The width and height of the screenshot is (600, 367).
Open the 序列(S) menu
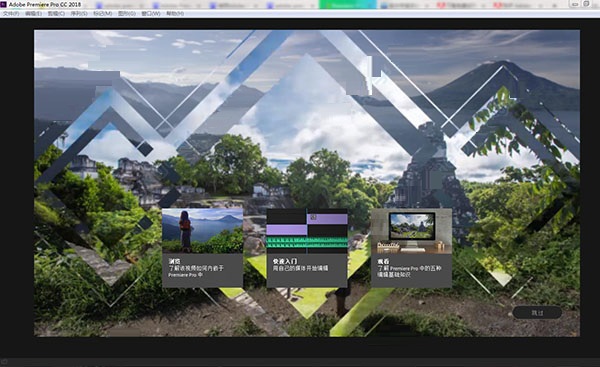pos(79,13)
